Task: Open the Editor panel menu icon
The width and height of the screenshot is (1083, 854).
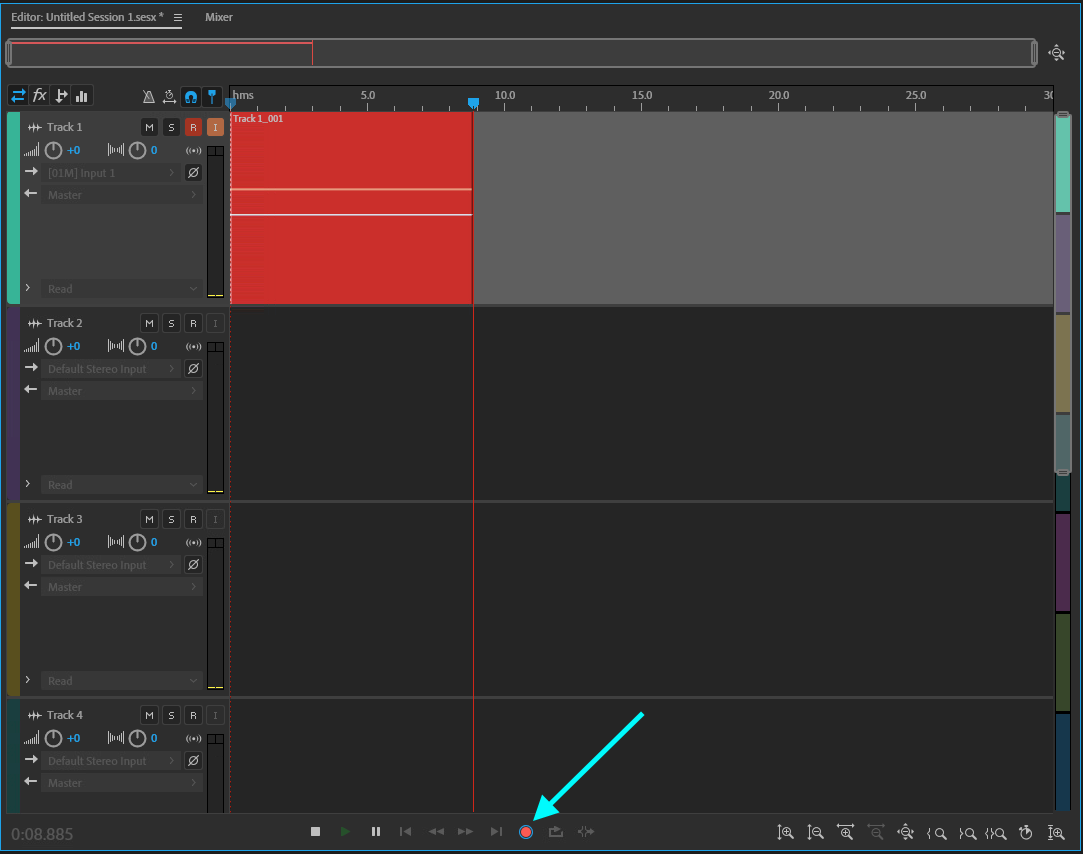Action: (178, 18)
